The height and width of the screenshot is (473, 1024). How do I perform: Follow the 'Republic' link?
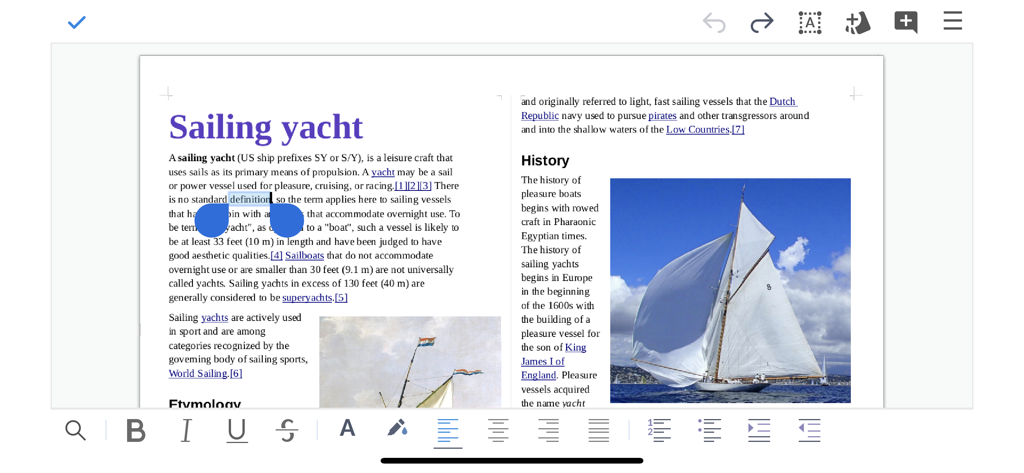539,116
